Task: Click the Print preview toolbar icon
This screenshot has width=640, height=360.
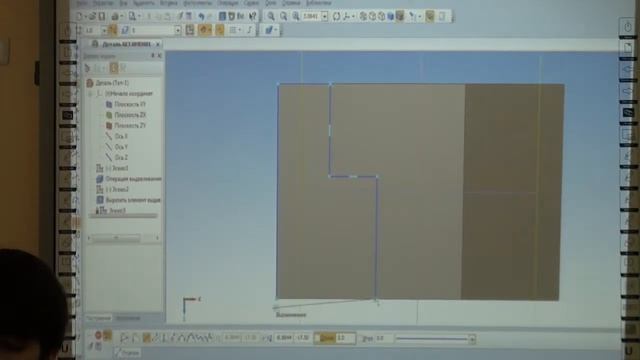Action: tap(133, 16)
